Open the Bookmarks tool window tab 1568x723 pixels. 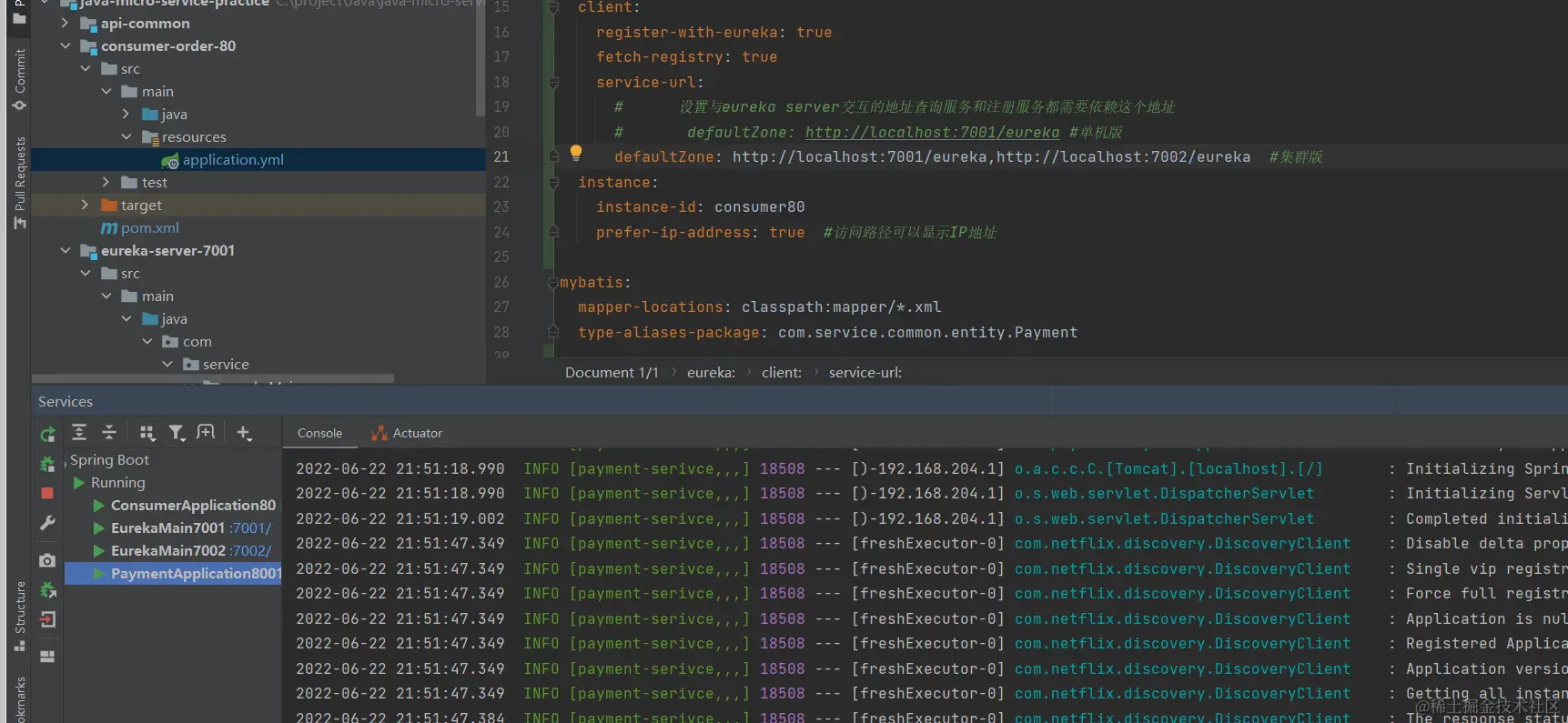click(x=19, y=699)
